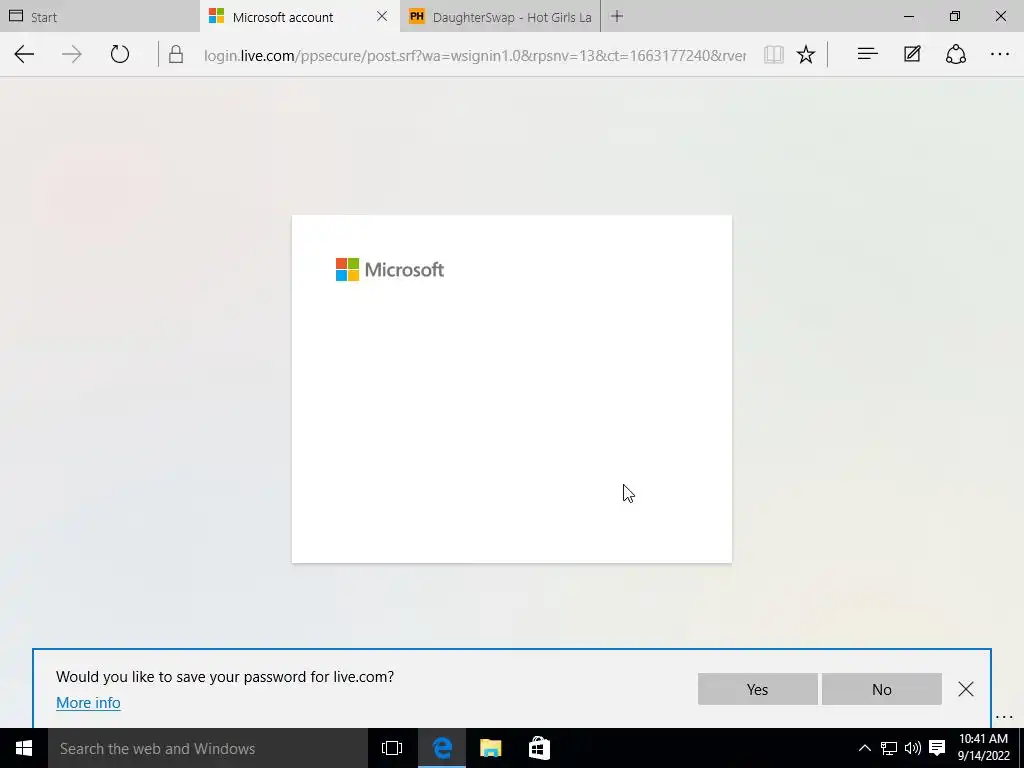Click the address bar URL
1024x768 pixels.
tap(475, 56)
